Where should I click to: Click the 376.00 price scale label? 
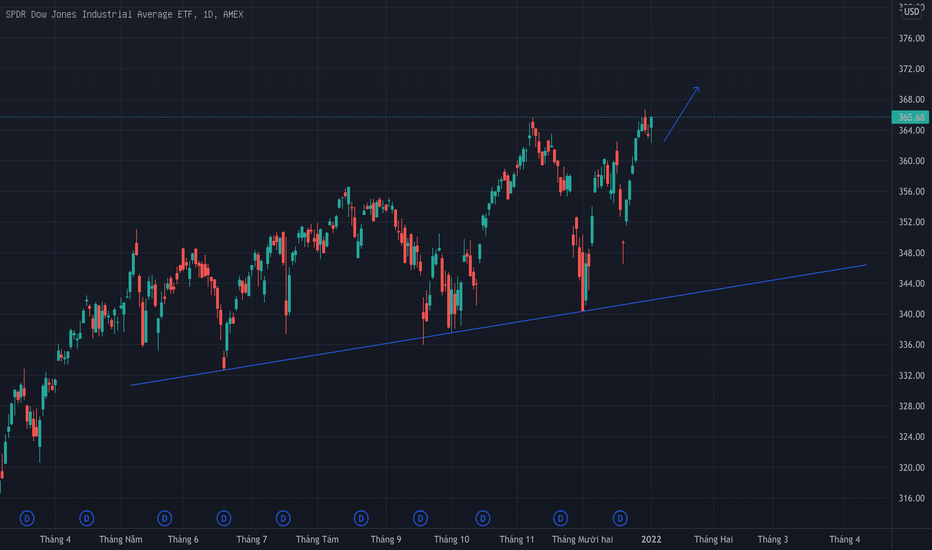click(911, 38)
